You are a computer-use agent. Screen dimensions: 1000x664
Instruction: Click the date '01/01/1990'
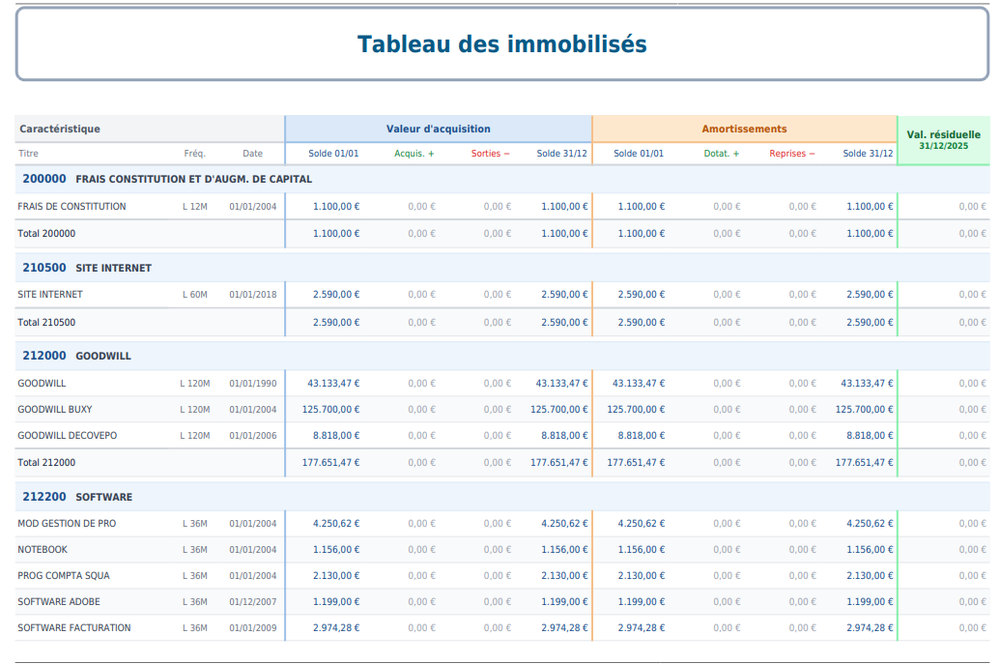253,383
